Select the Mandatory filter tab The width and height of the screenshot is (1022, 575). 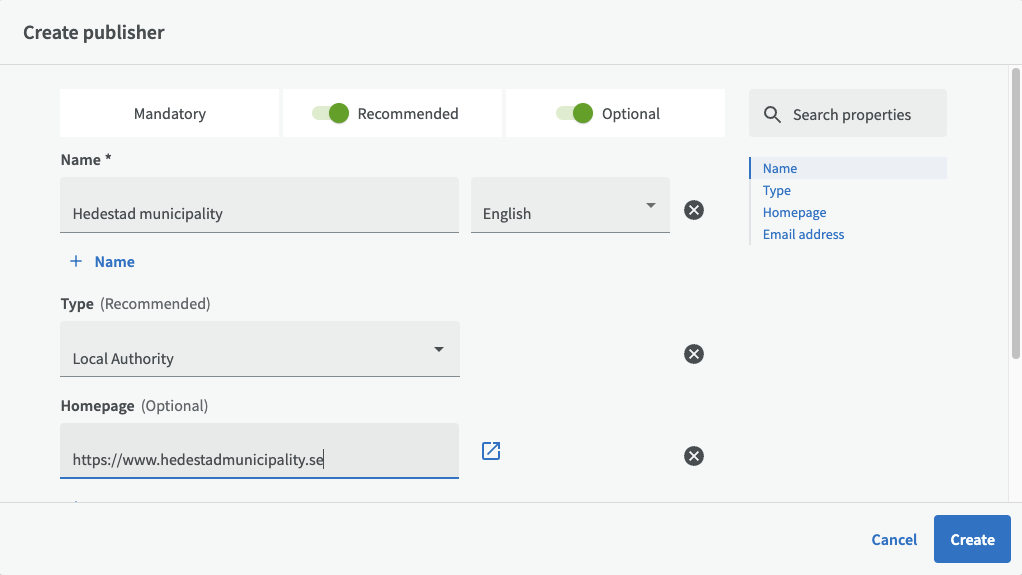tap(170, 113)
